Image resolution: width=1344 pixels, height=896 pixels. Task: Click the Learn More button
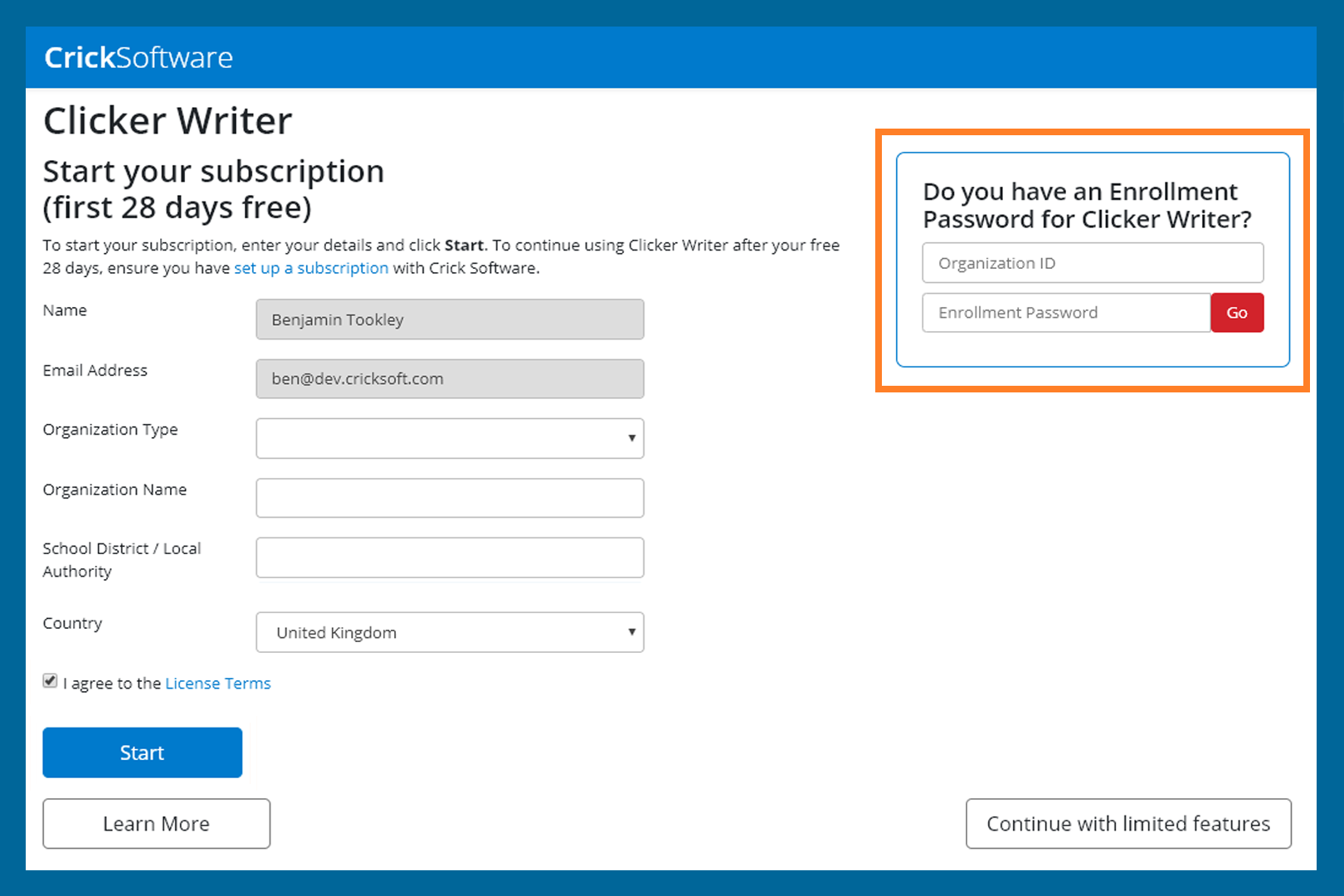(156, 824)
